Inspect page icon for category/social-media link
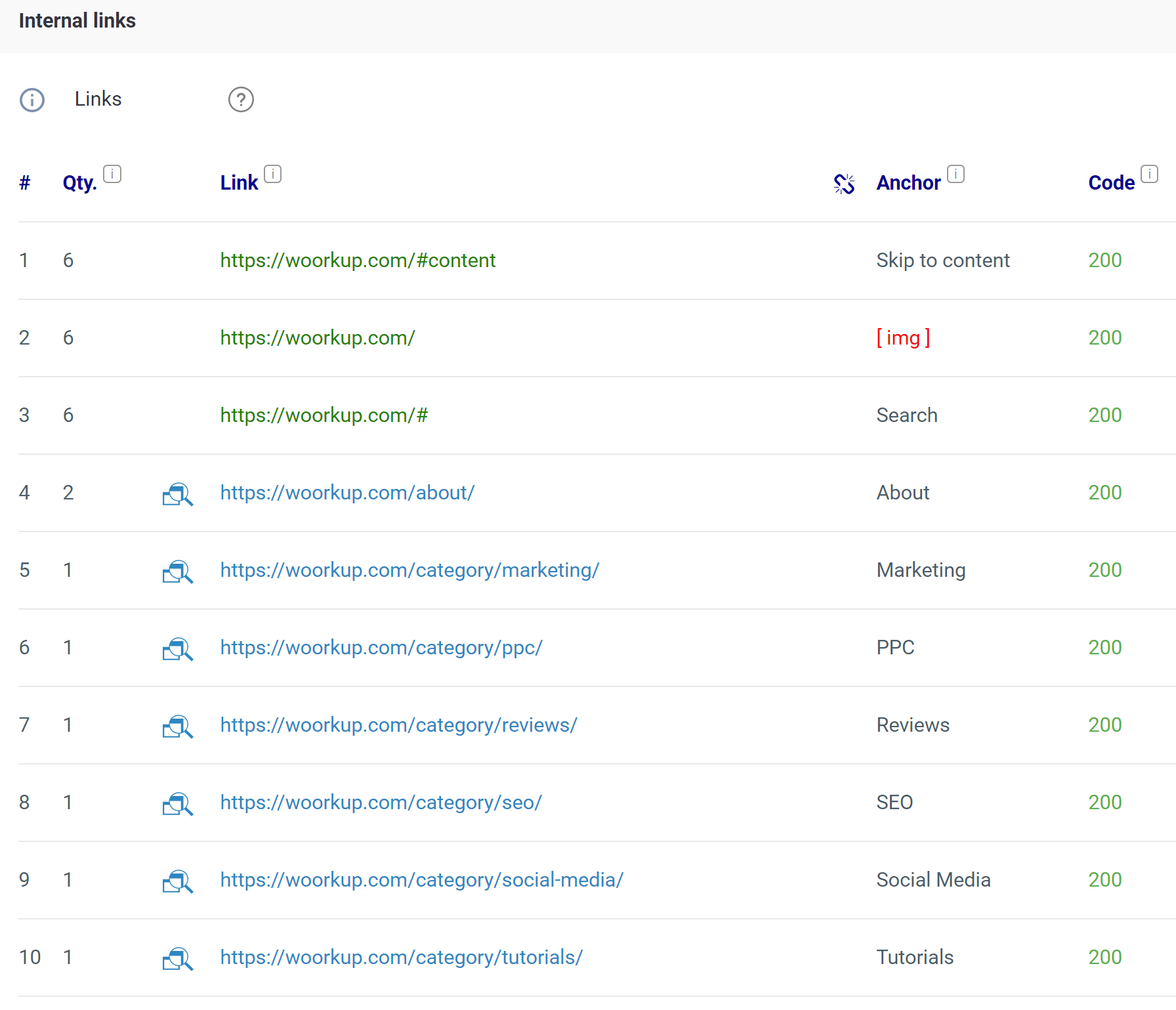 178,881
